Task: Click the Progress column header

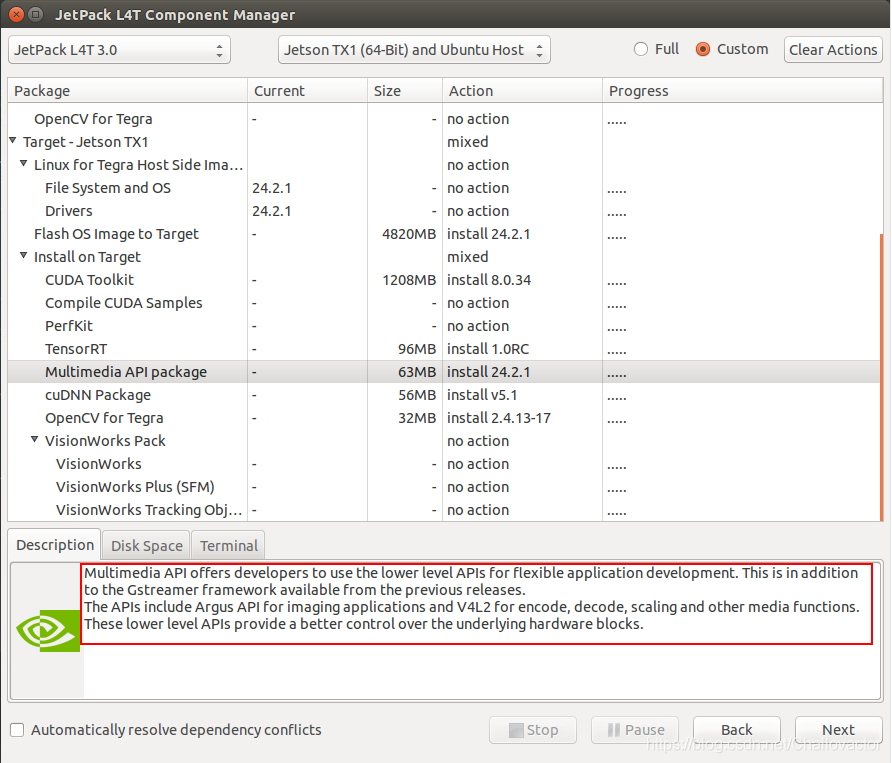Action: tap(742, 91)
